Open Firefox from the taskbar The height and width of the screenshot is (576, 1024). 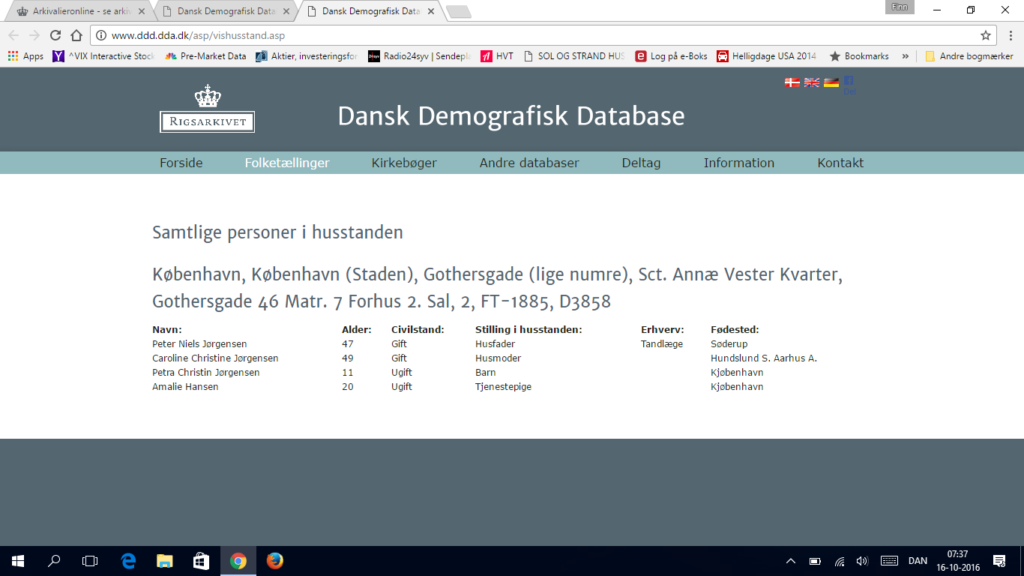click(x=275, y=561)
